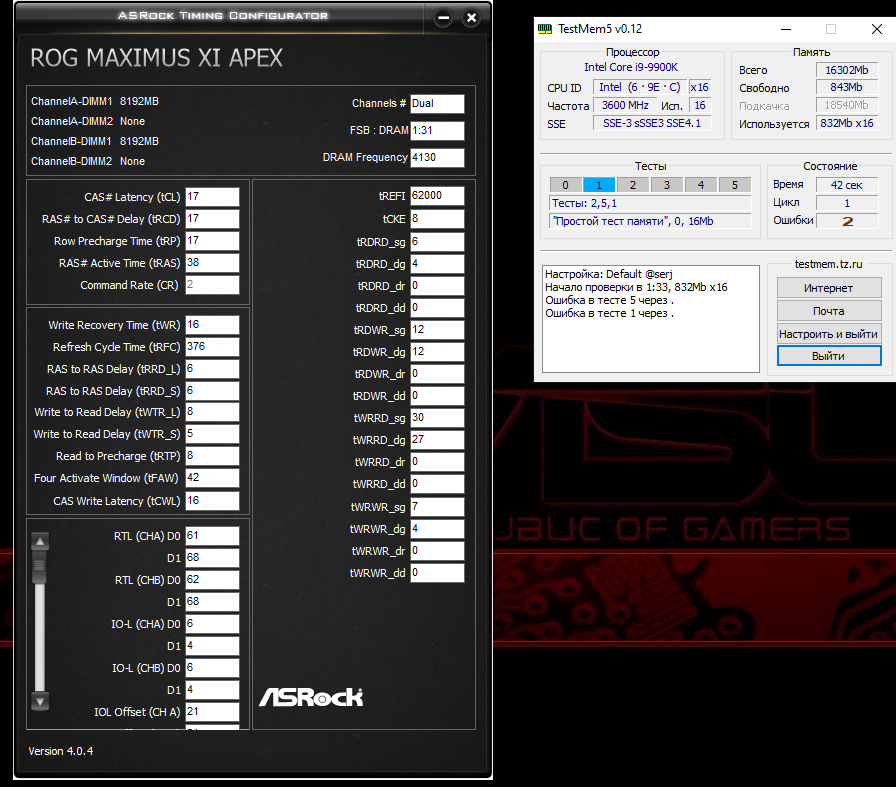Click the CAS# Latency (tCL) field
This screenshot has width=896, height=787.
(212, 197)
